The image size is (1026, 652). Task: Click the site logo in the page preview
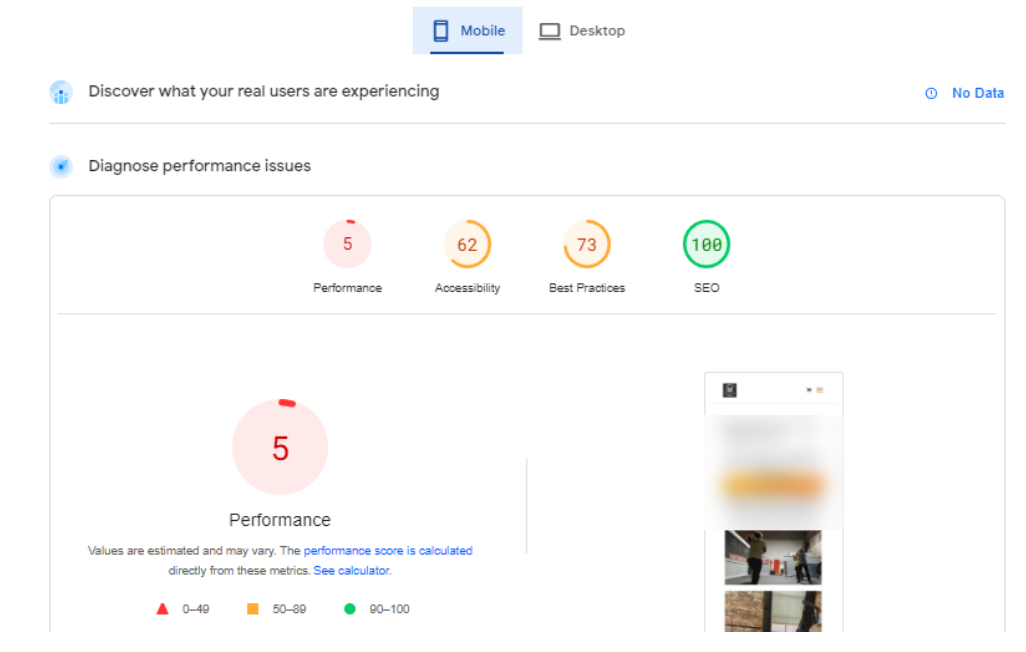730,390
